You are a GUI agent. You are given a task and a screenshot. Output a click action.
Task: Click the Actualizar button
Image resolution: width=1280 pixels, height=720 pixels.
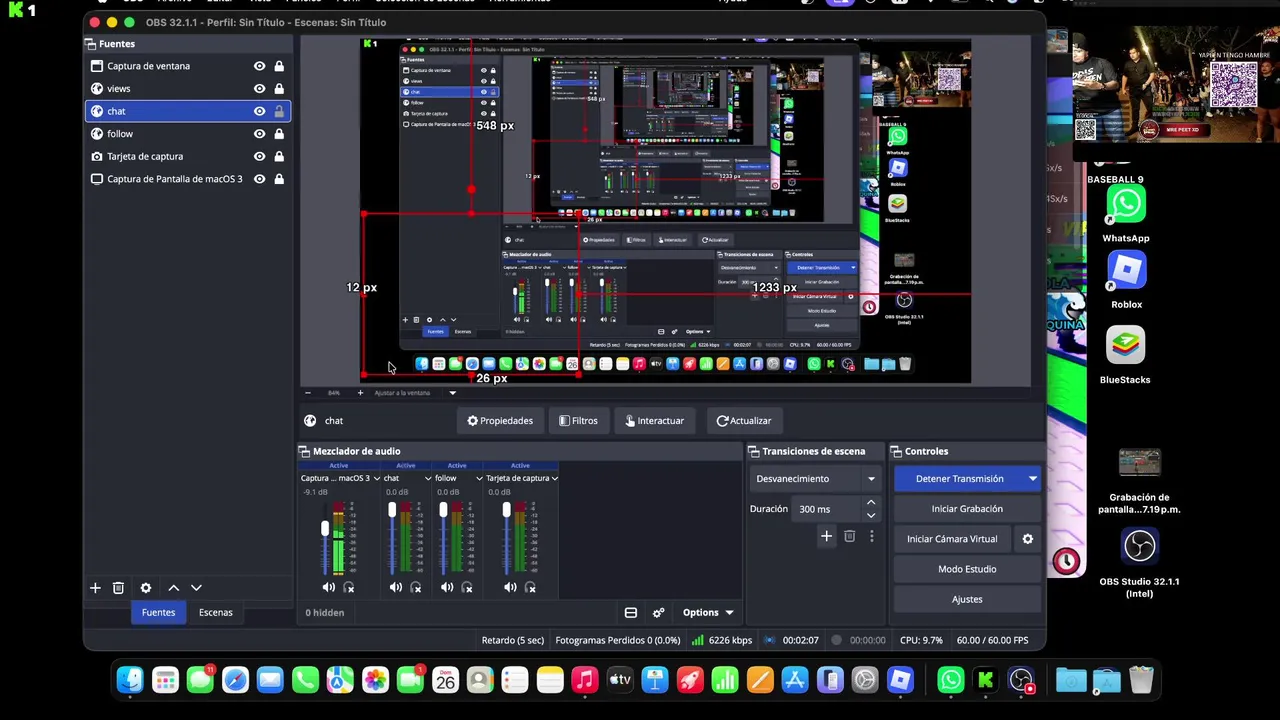click(744, 421)
